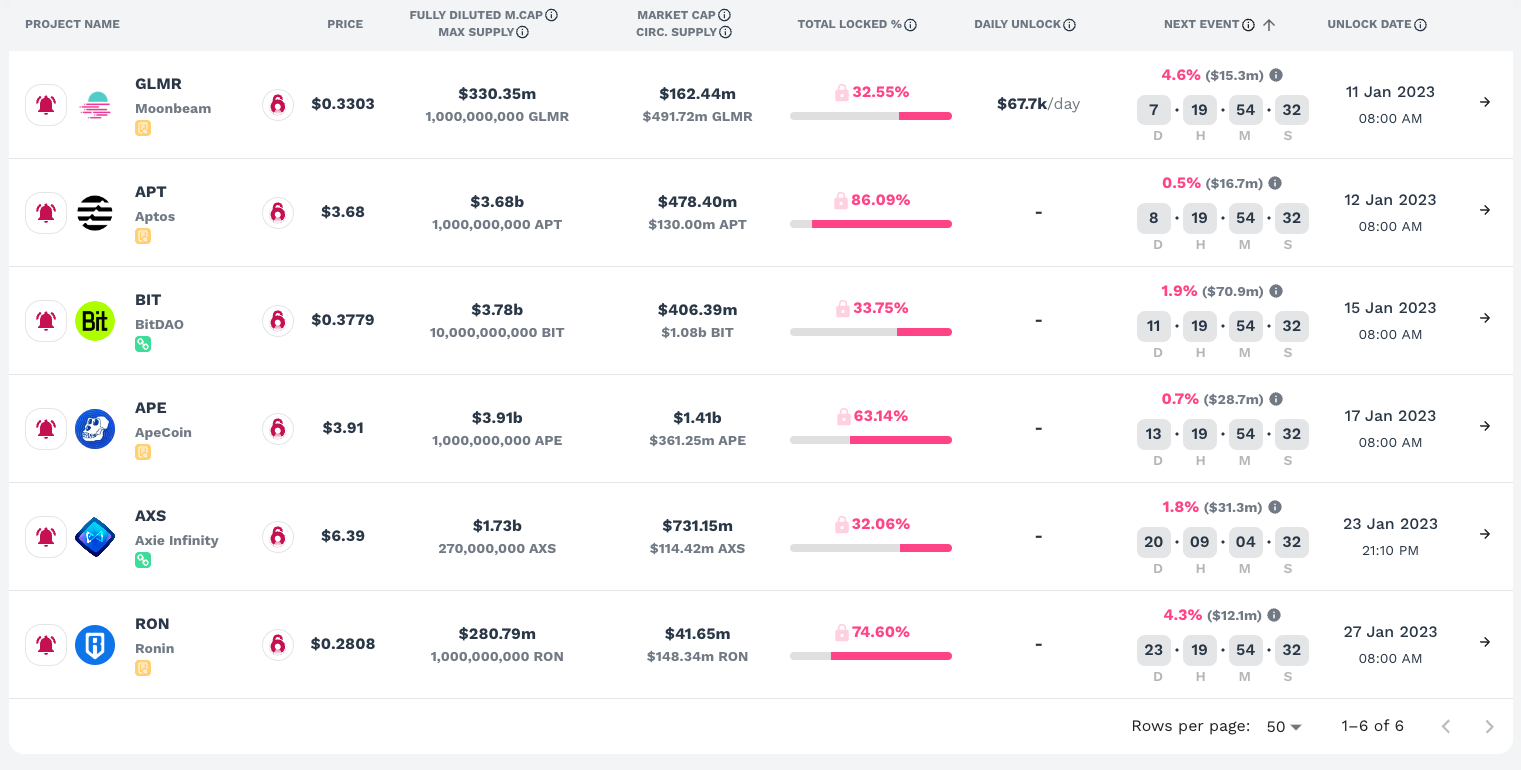Click the PROJECT NAME column header
The width and height of the screenshot is (1521, 770).
(x=72, y=23)
